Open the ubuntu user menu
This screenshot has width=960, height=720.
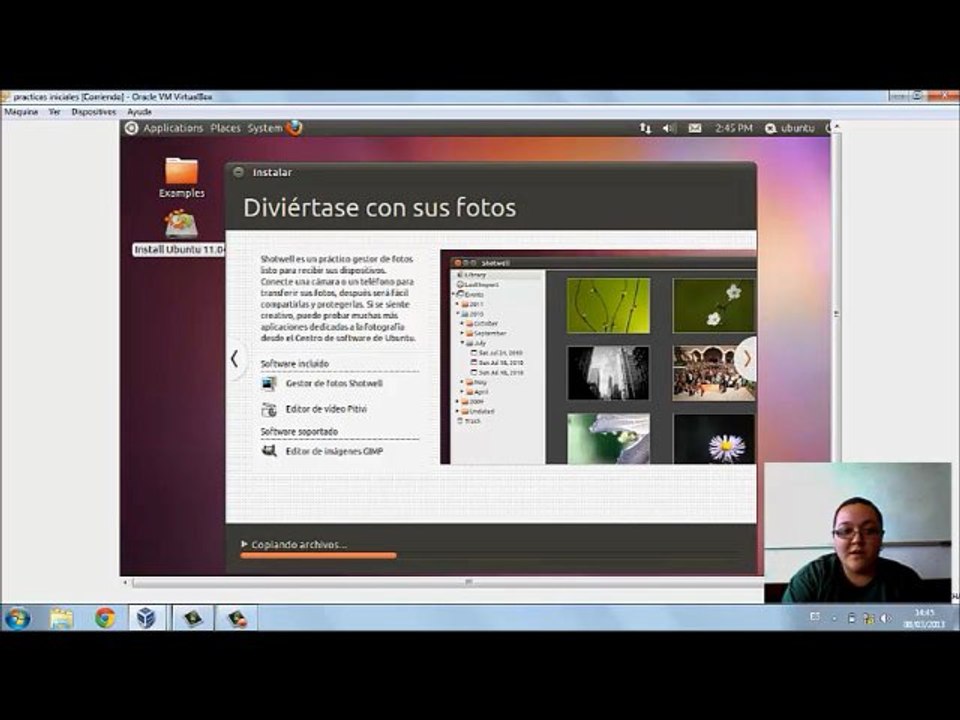(790, 128)
